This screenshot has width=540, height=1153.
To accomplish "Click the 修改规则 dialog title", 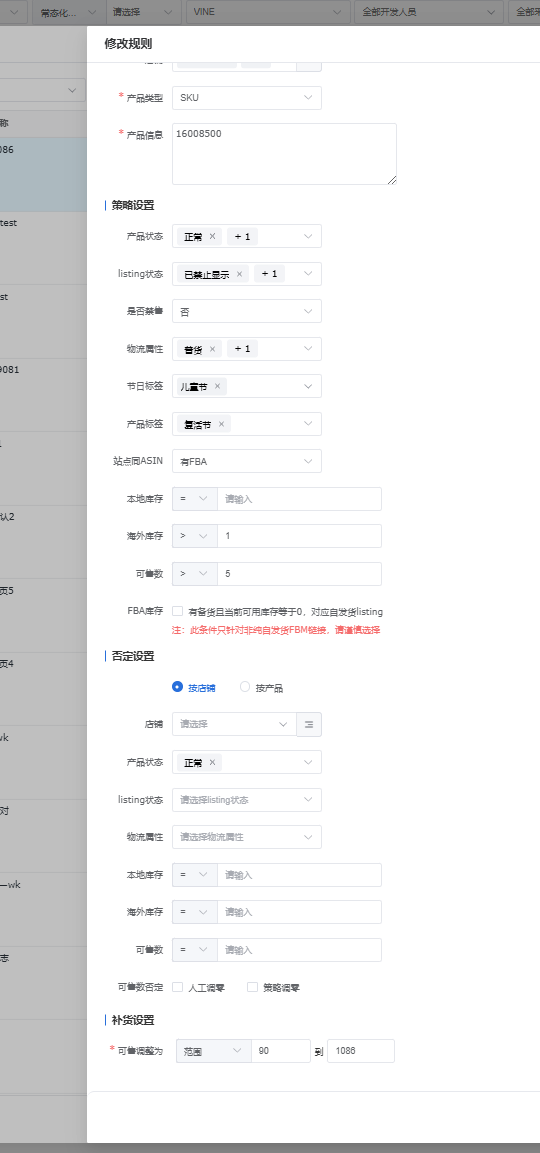I will [128, 43].
